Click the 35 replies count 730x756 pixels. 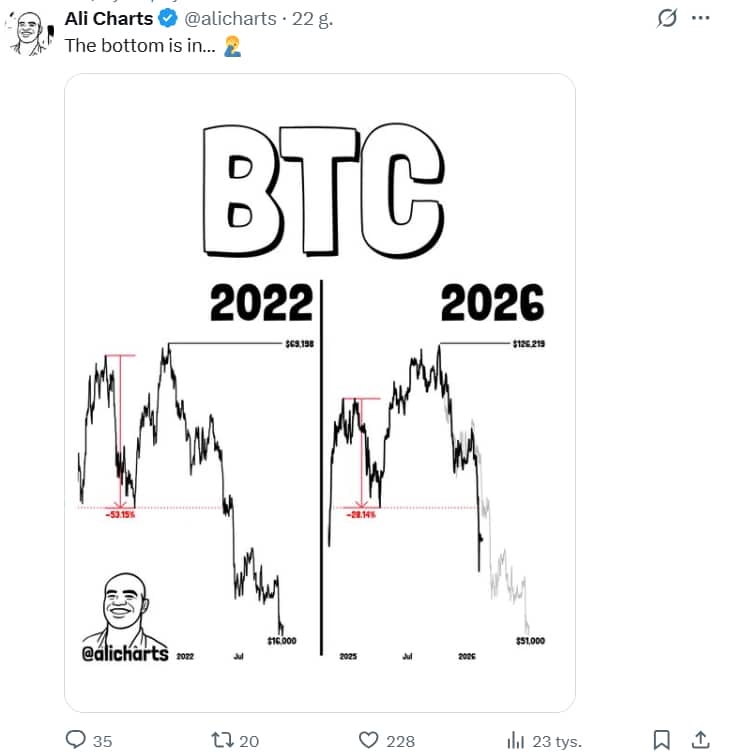click(x=102, y=741)
